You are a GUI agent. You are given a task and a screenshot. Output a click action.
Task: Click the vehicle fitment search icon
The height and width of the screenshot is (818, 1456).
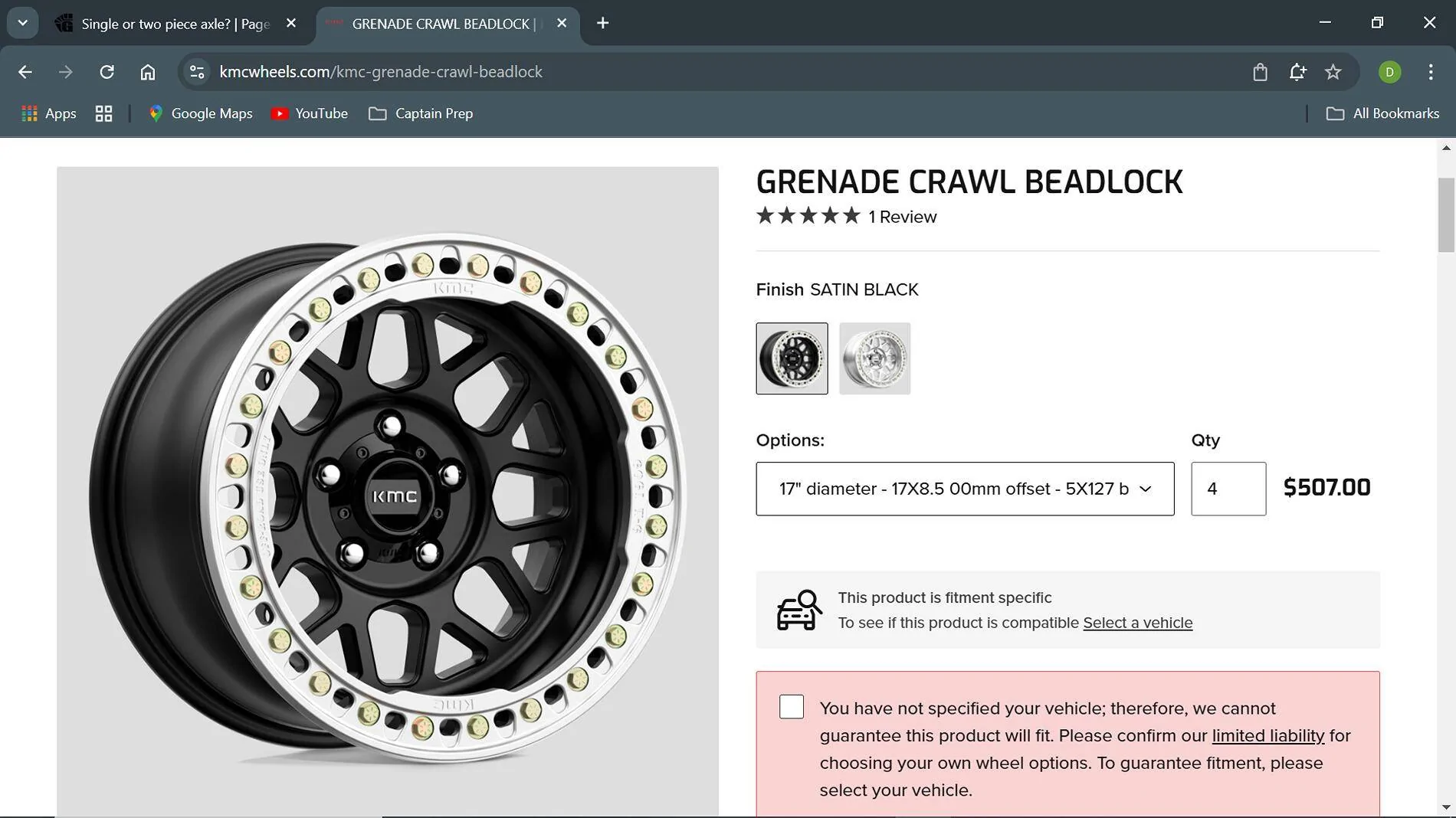[x=799, y=610]
